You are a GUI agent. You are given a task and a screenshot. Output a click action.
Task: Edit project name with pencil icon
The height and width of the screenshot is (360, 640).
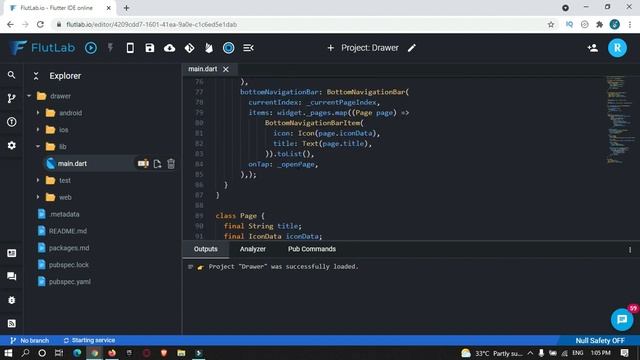coord(412,48)
